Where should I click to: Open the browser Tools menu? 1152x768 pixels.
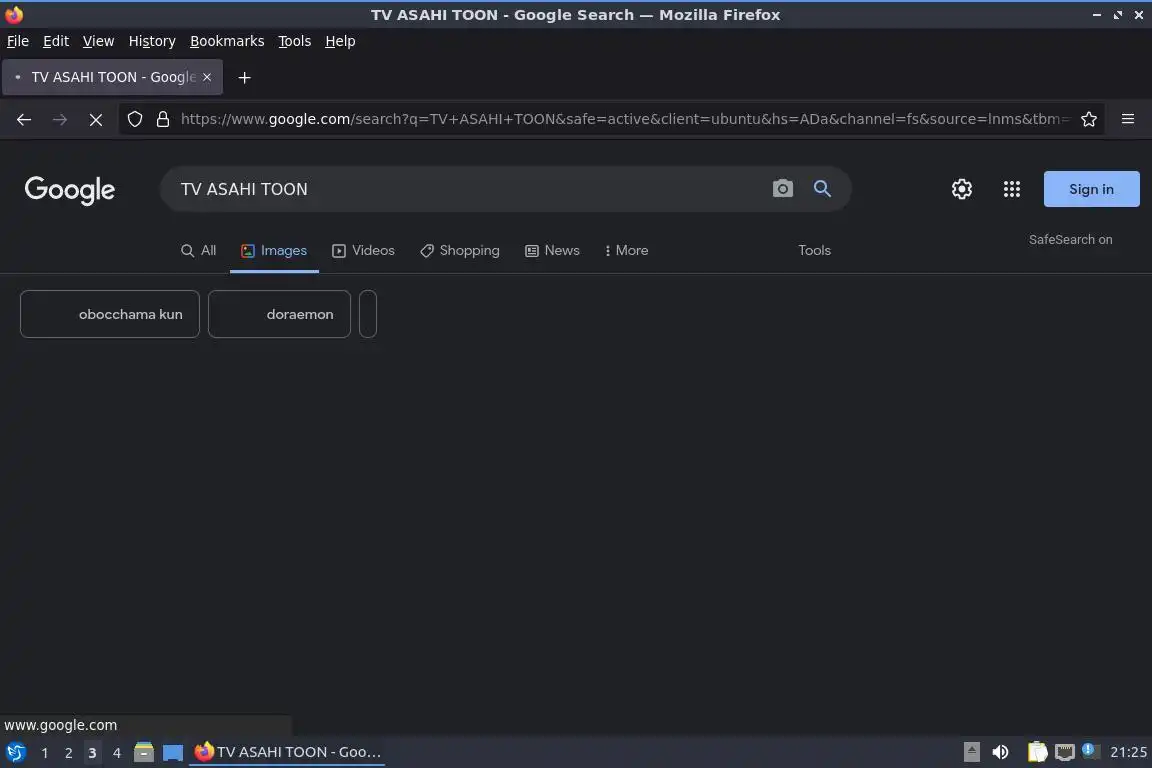pos(295,41)
